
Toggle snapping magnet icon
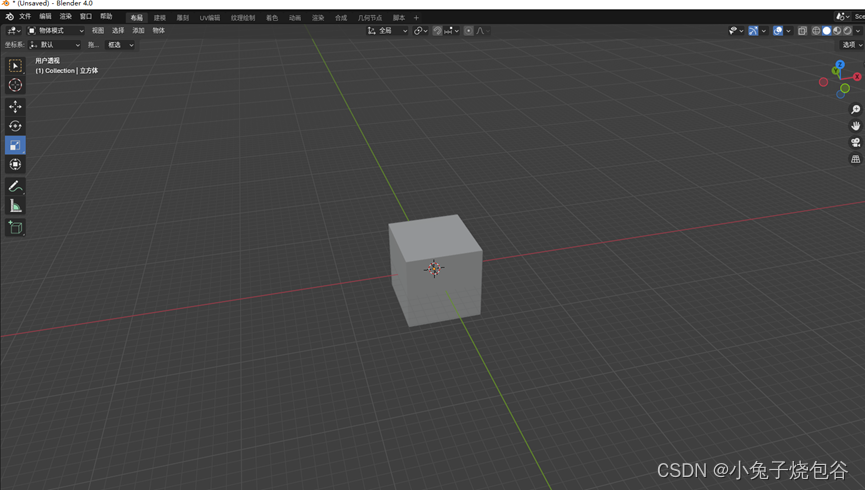[437, 31]
